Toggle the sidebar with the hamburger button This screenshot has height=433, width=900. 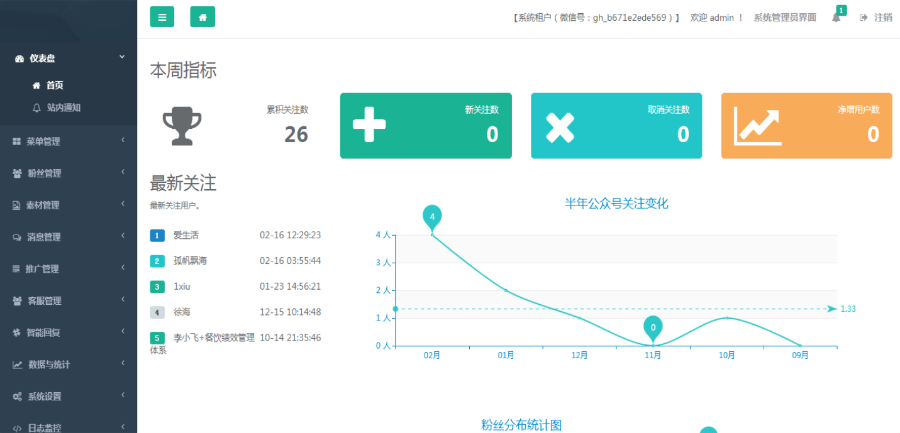[162, 17]
